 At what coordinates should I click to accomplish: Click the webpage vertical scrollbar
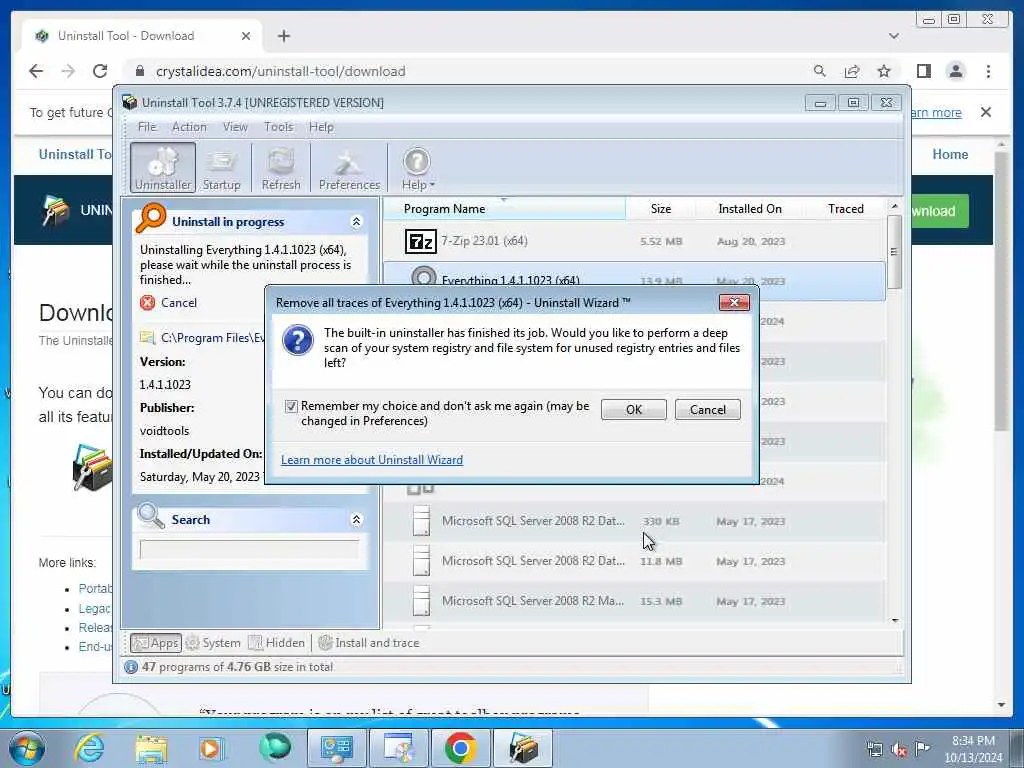pyautogui.click(x=1002, y=291)
